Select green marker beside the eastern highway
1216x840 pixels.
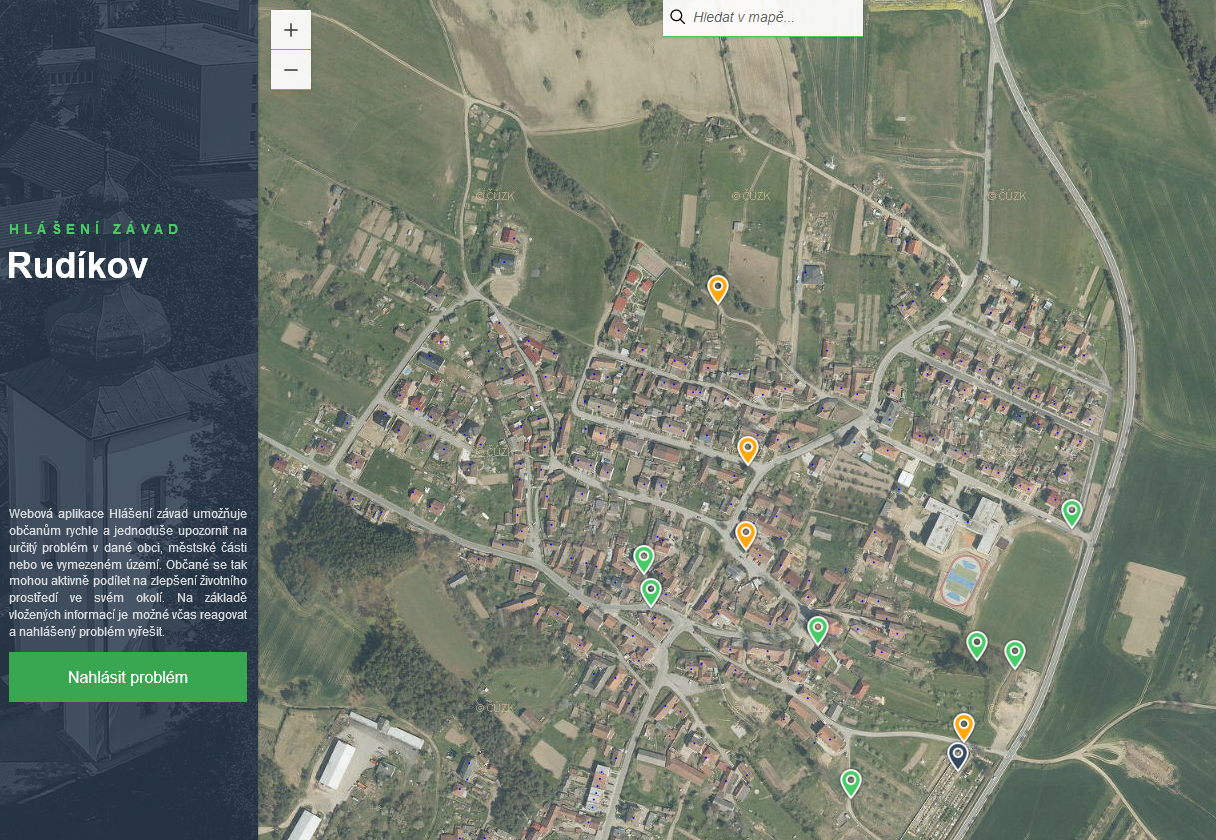[x=1071, y=512]
